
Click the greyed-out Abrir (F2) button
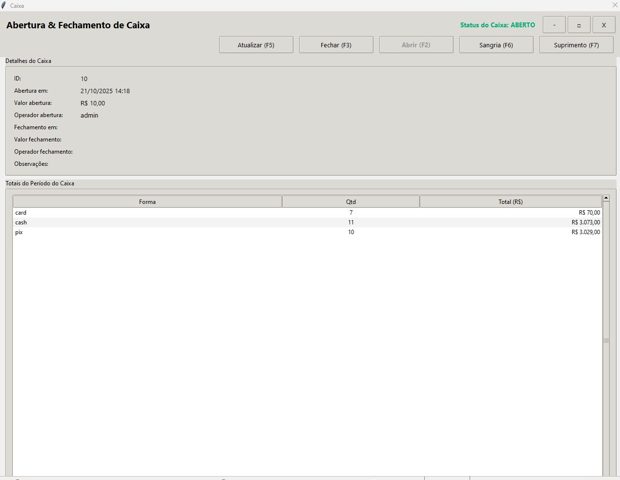pos(416,45)
